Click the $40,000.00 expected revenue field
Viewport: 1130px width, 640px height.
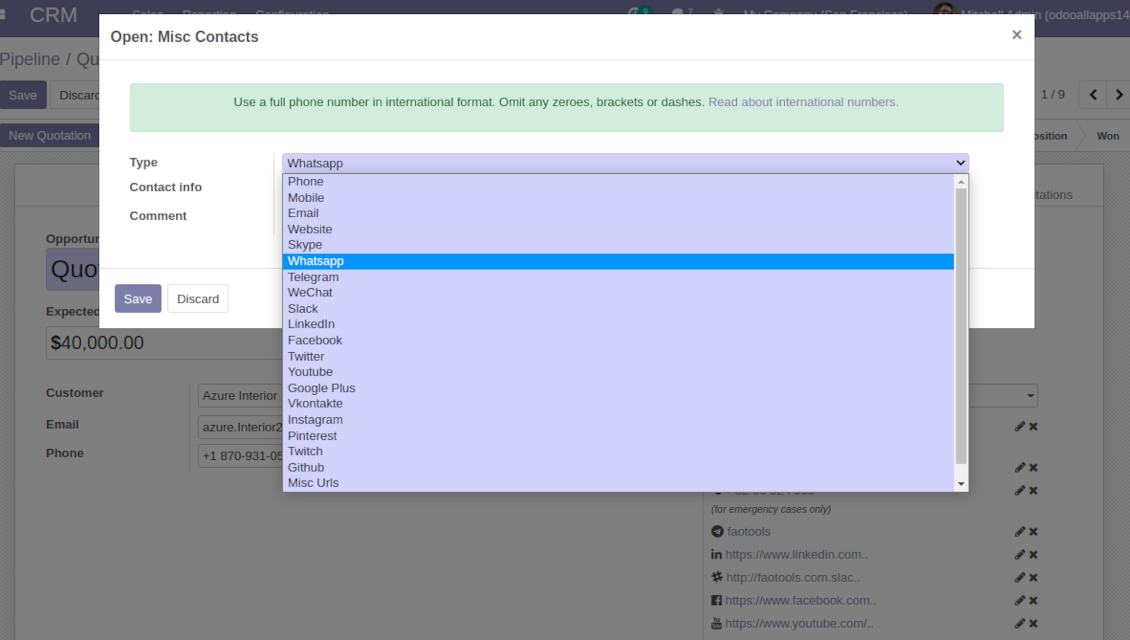pos(164,343)
